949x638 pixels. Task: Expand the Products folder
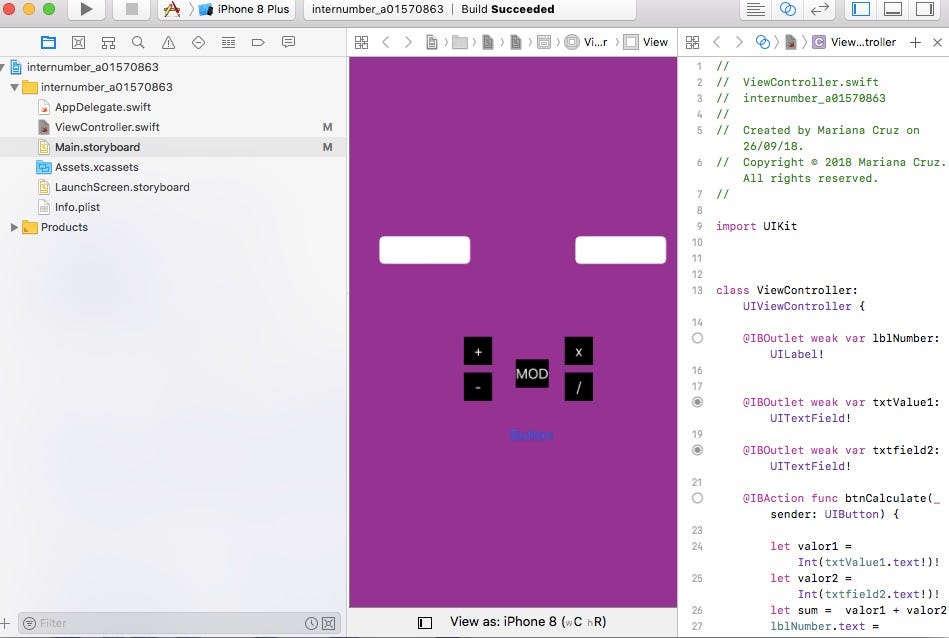click(14, 227)
